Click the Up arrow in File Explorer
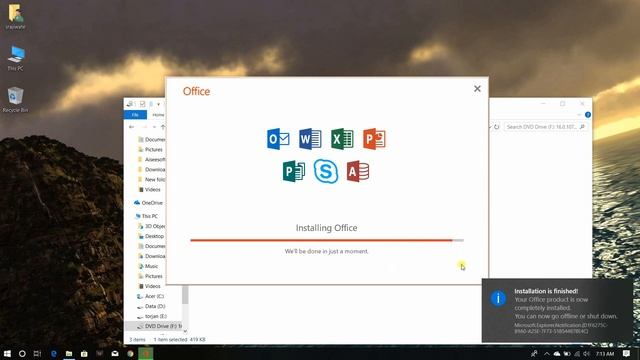The width and height of the screenshot is (640, 360). [162, 127]
